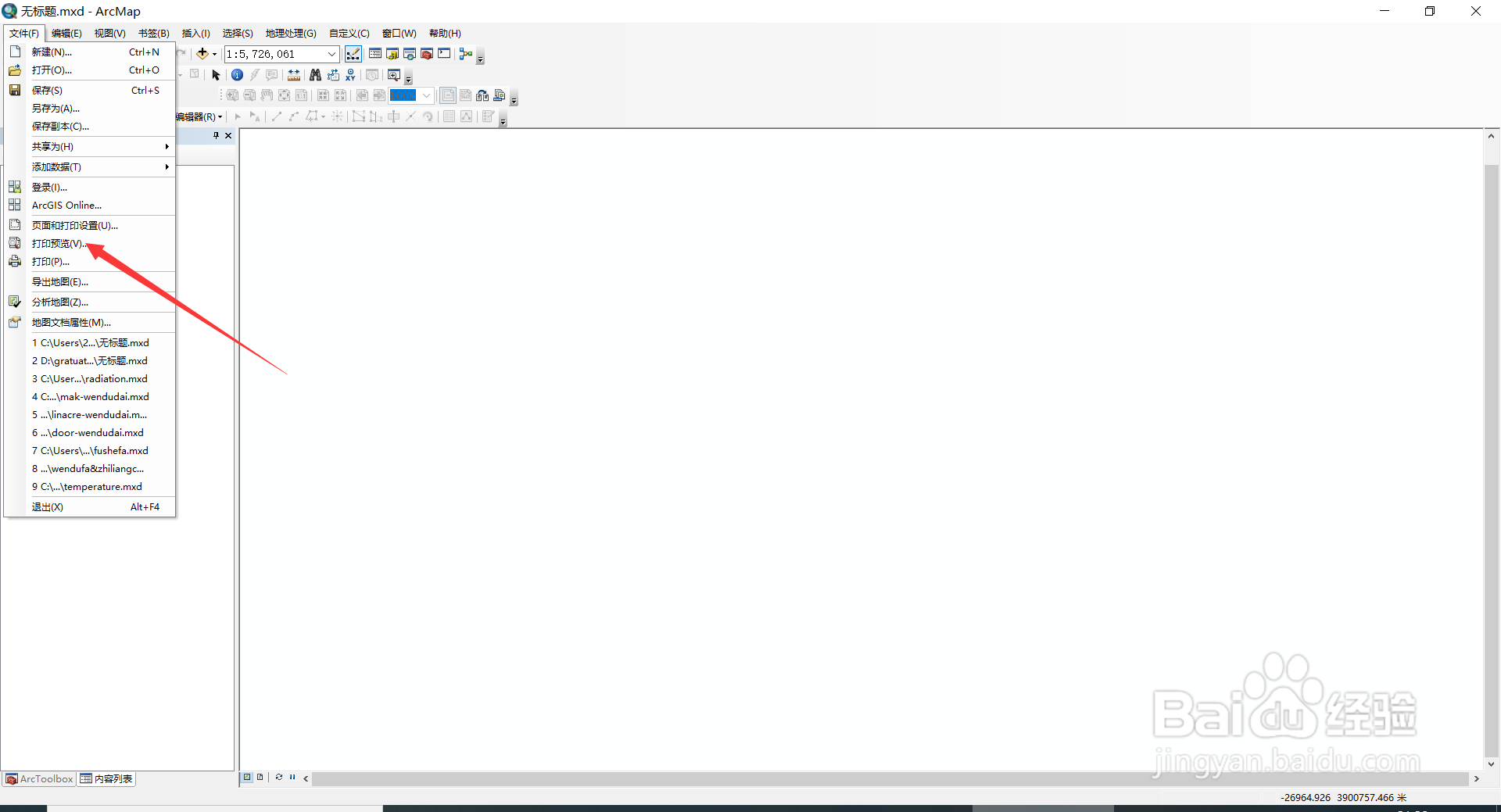Screen dimensions: 1501x812
Task: Open the 选择(S) menu
Action: [238, 33]
